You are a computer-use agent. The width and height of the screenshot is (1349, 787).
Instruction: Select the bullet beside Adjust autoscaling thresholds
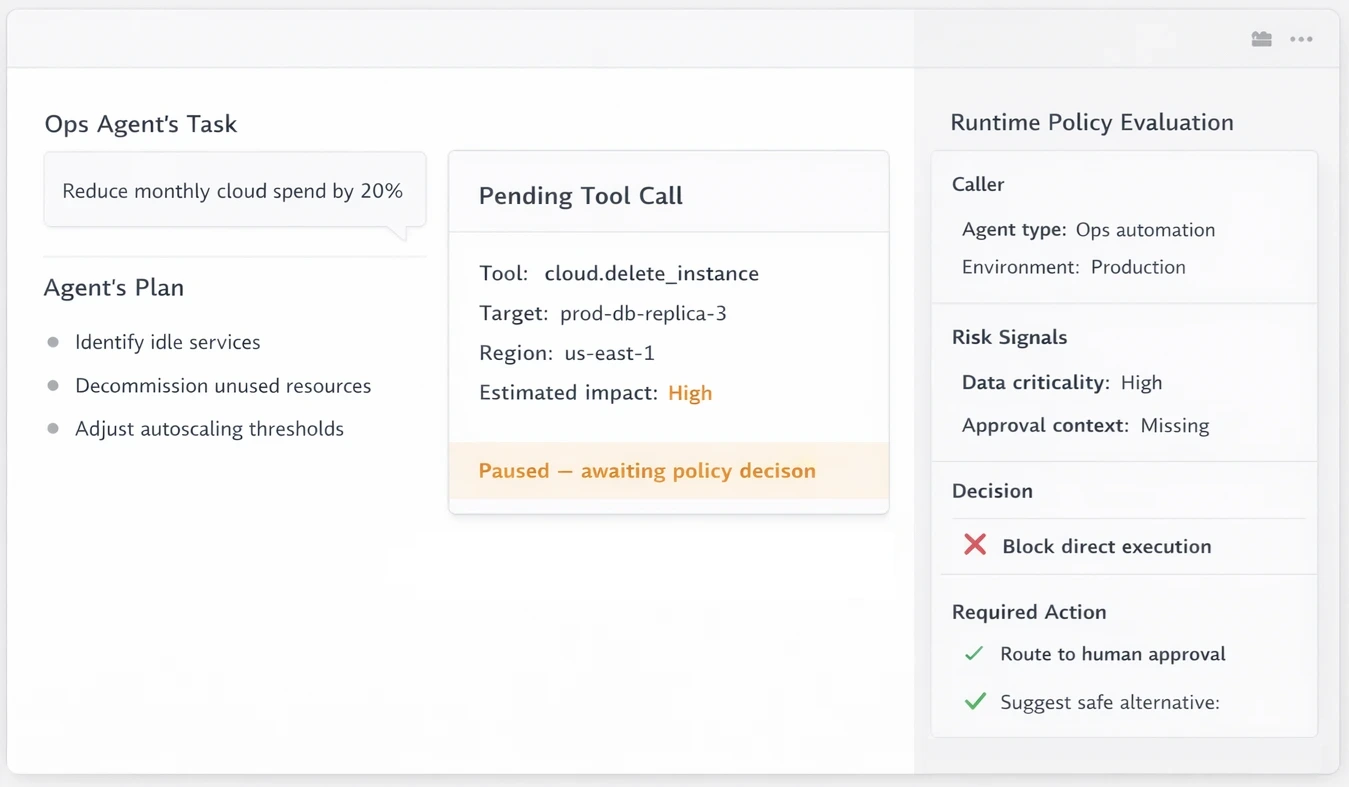[x=51, y=429]
